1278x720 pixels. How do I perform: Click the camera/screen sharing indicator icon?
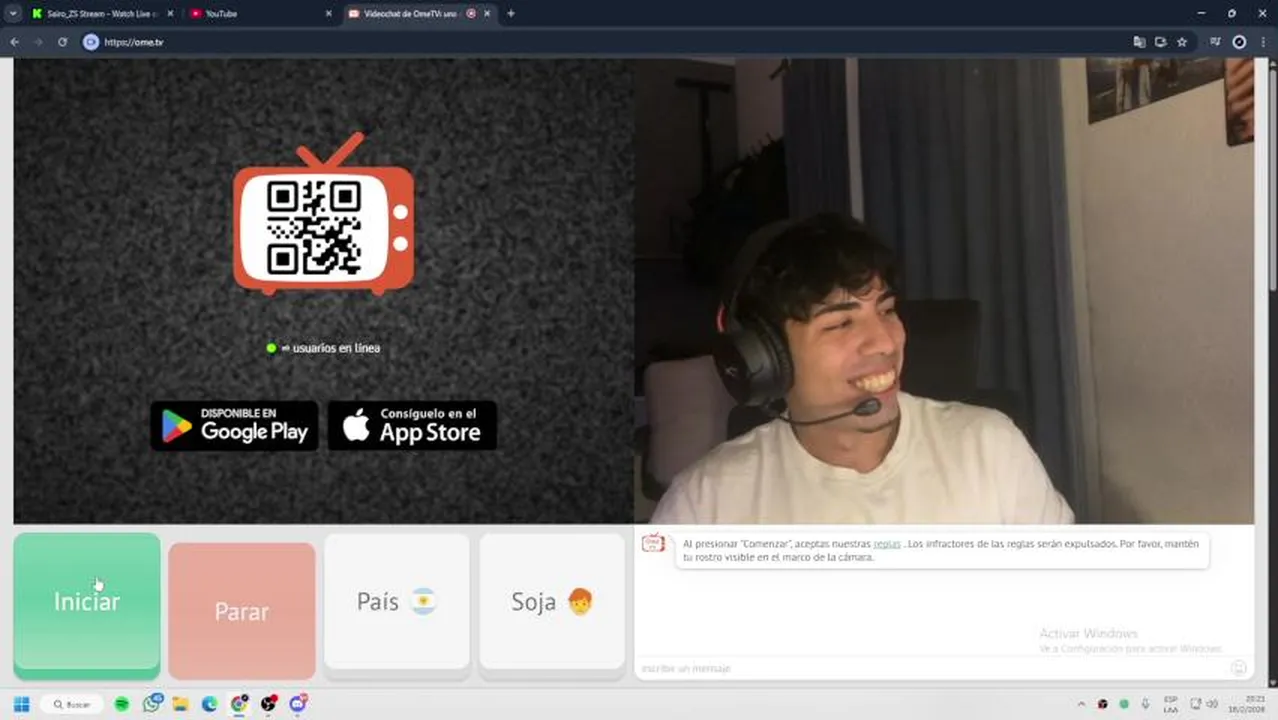[1160, 42]
